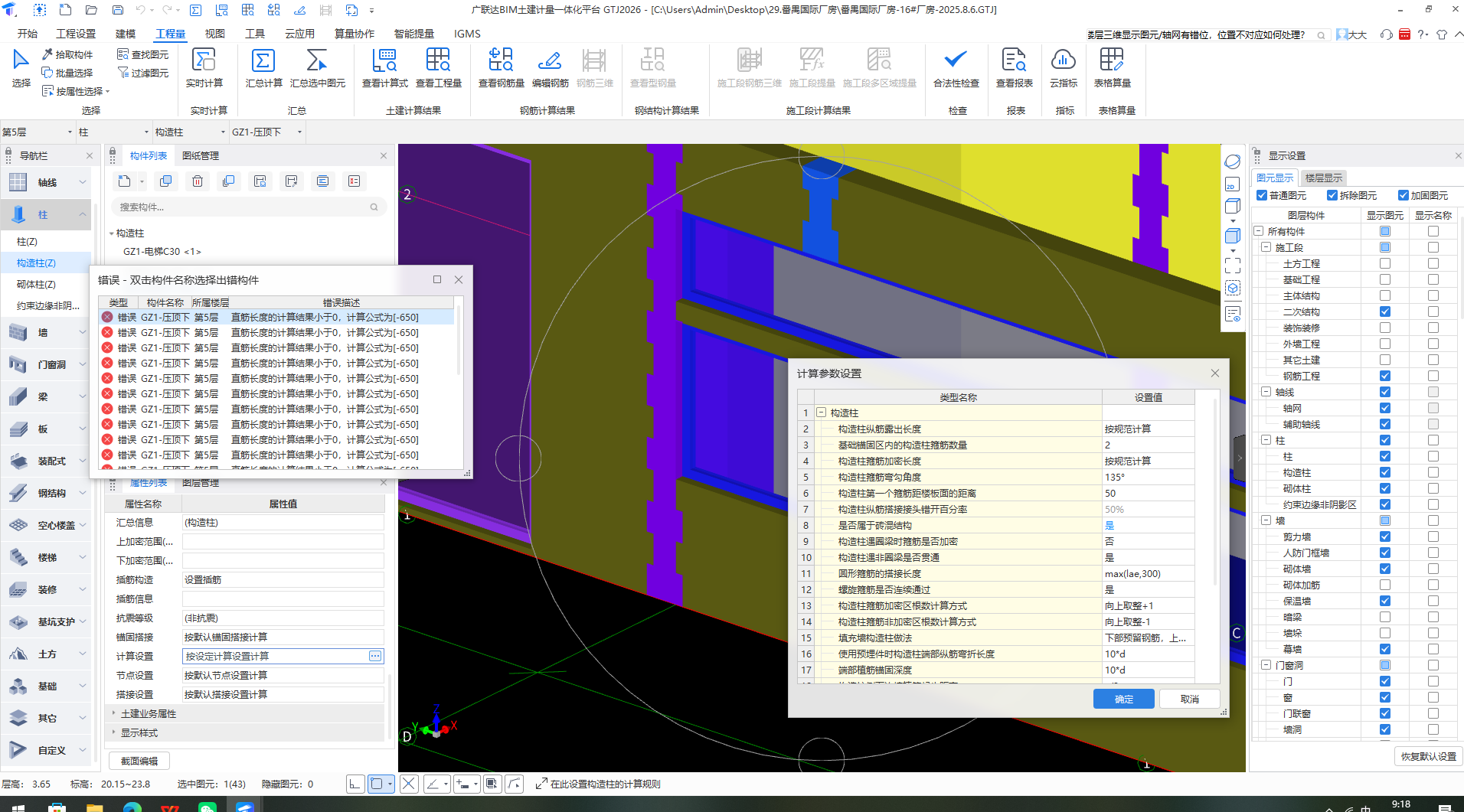Collapse 施工段 tree node
This screenshot has height=812, width=1464.
1266,247
